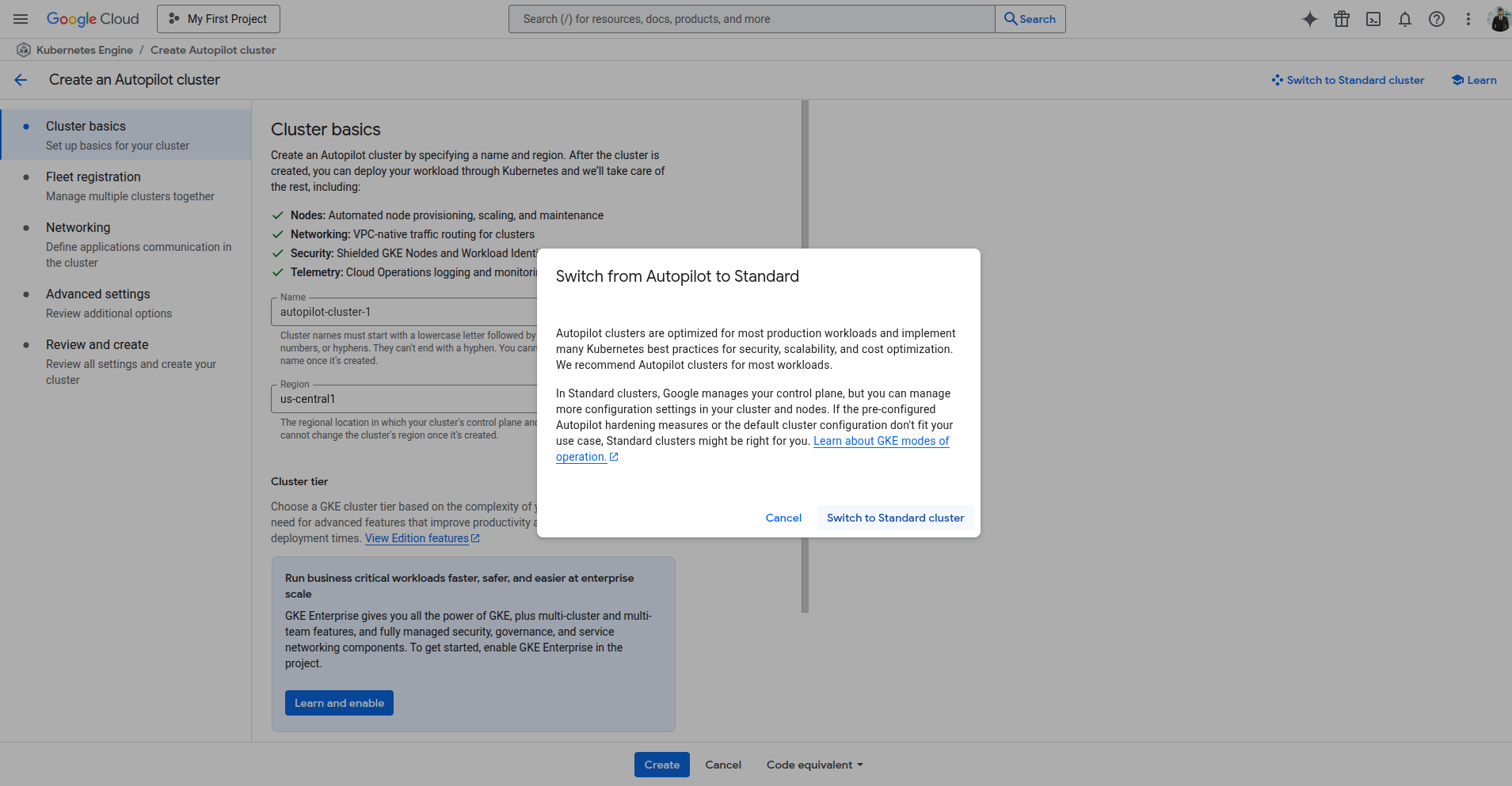Open Gemini AI assistant sparkle icon
The width and height of the screenshot is (1512, 786).
click(x=1310, y=19)
